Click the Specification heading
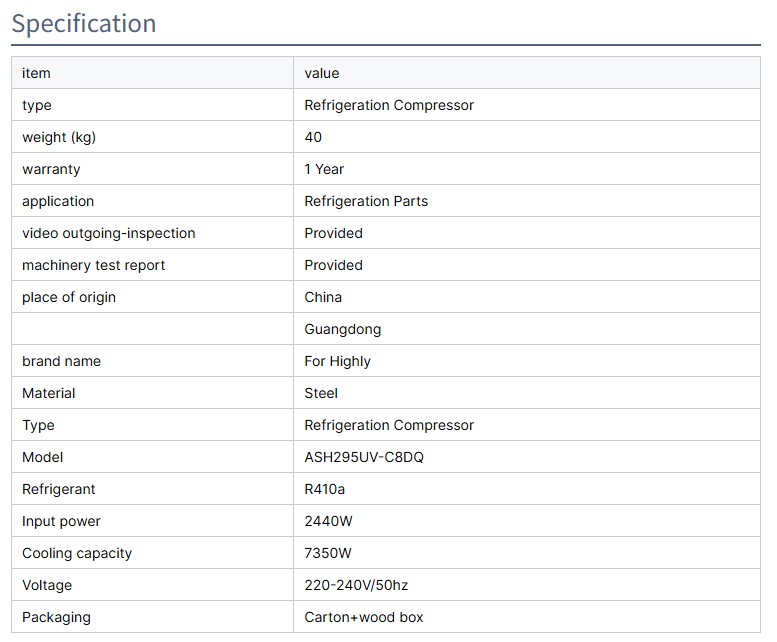The width and height of the screenshot is (777, 642). tap(84, 23)
